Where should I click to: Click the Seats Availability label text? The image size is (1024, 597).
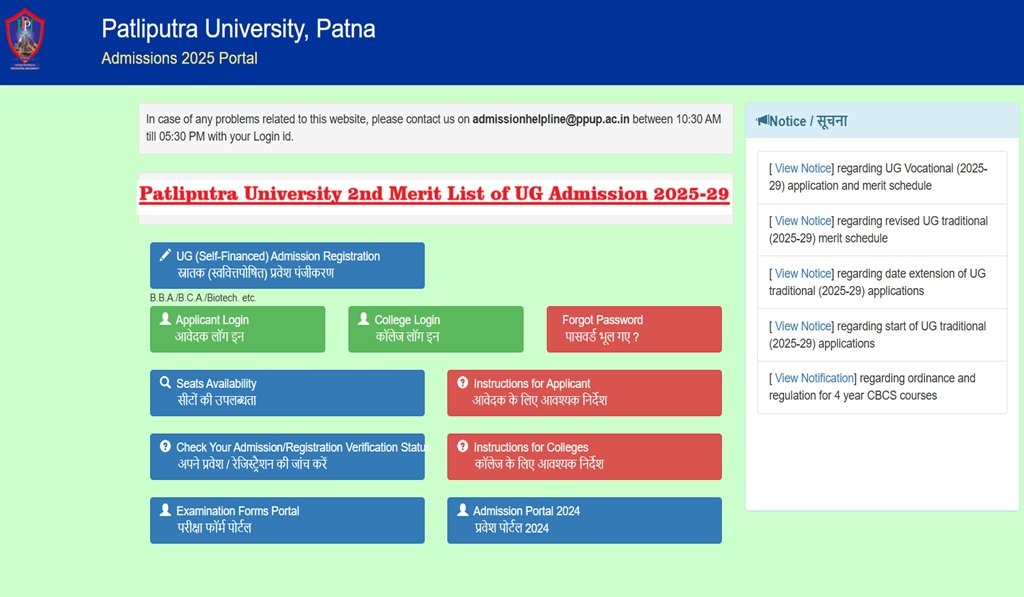(216, 383)
